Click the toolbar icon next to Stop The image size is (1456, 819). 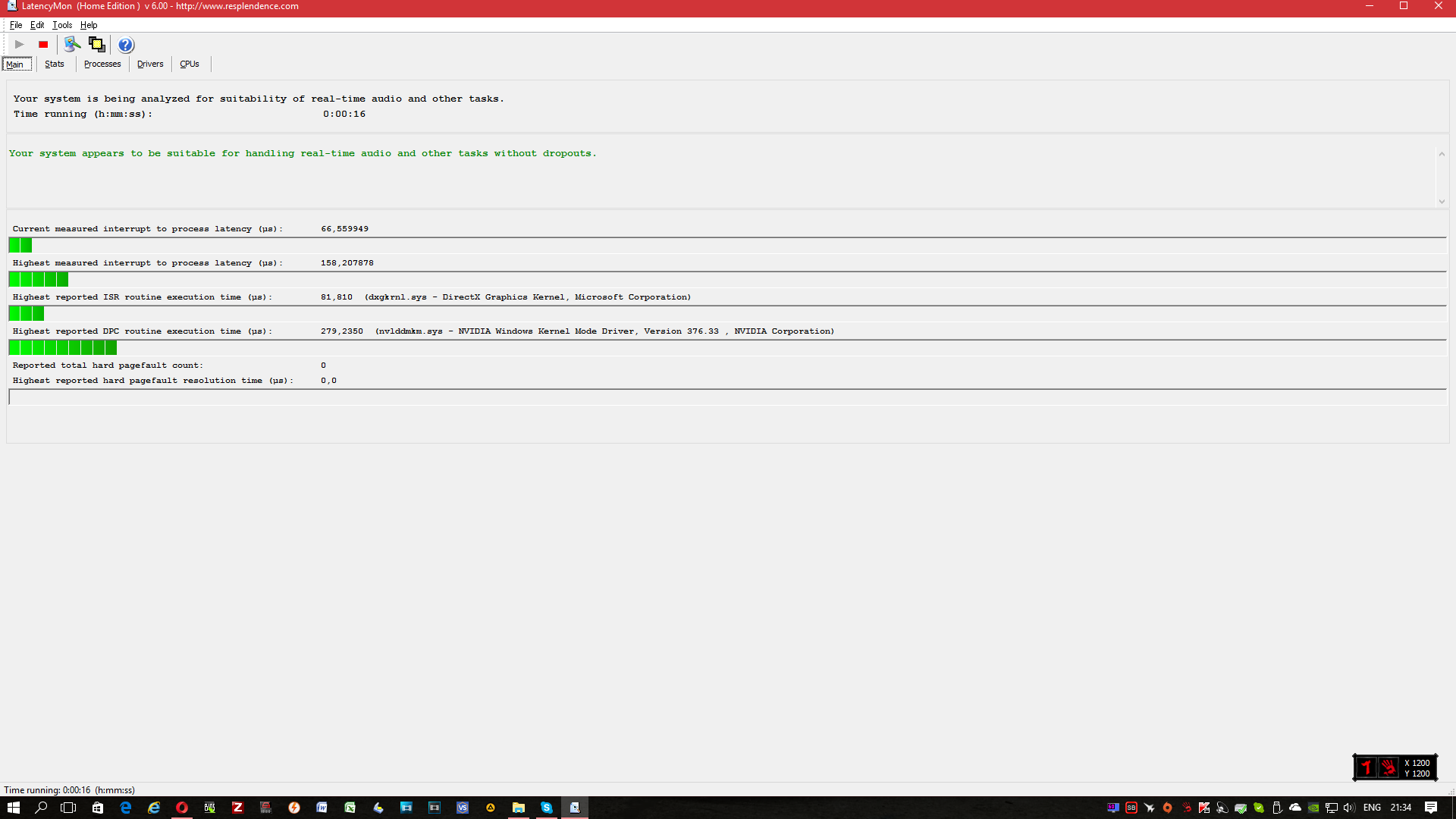tap(72, 45)
